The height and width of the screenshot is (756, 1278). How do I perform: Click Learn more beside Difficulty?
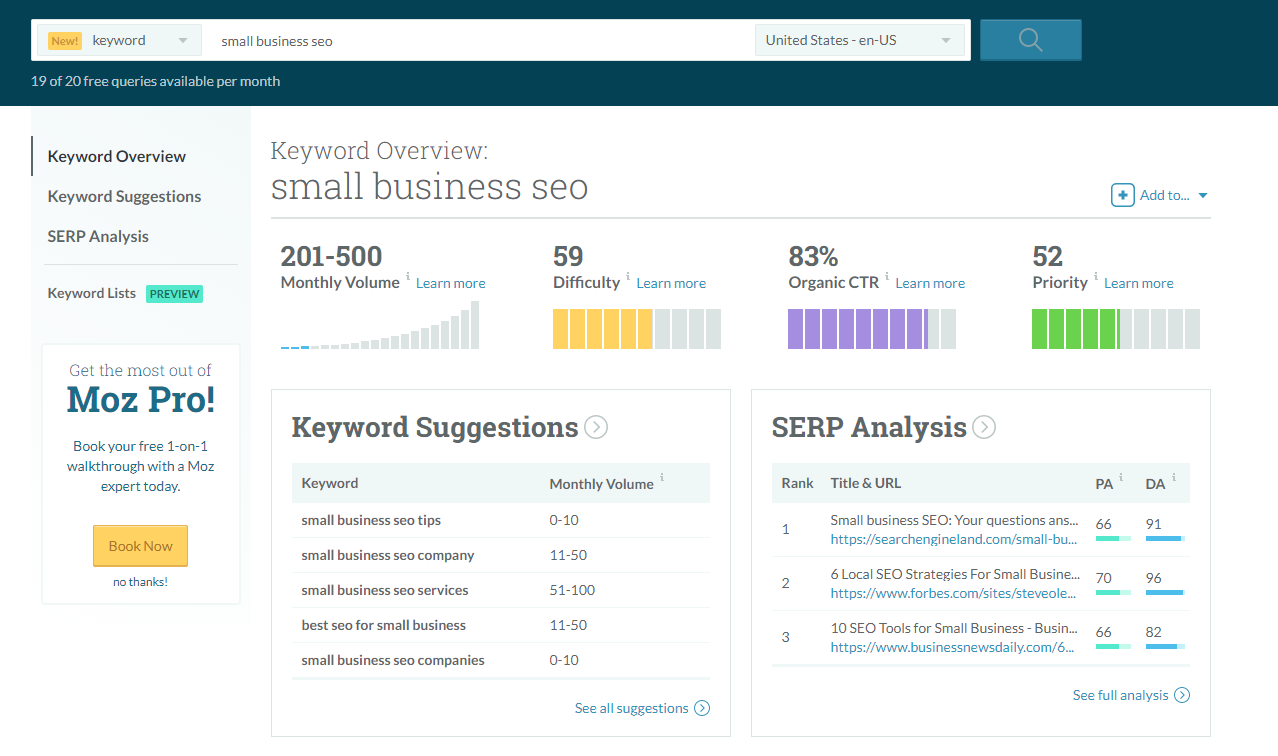[x=671, y=283]
